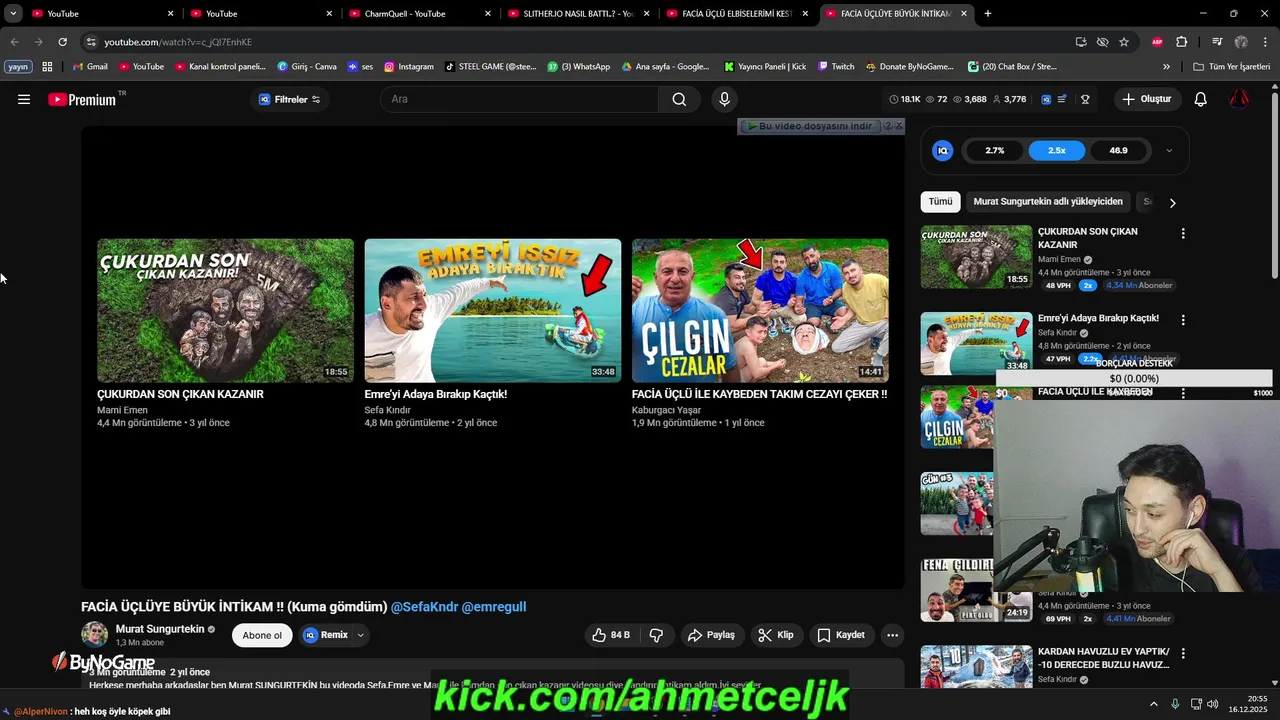Screen dimensions: 1280x720
Task: Open the browser extensions puzzle icon
Action: 1182,42
